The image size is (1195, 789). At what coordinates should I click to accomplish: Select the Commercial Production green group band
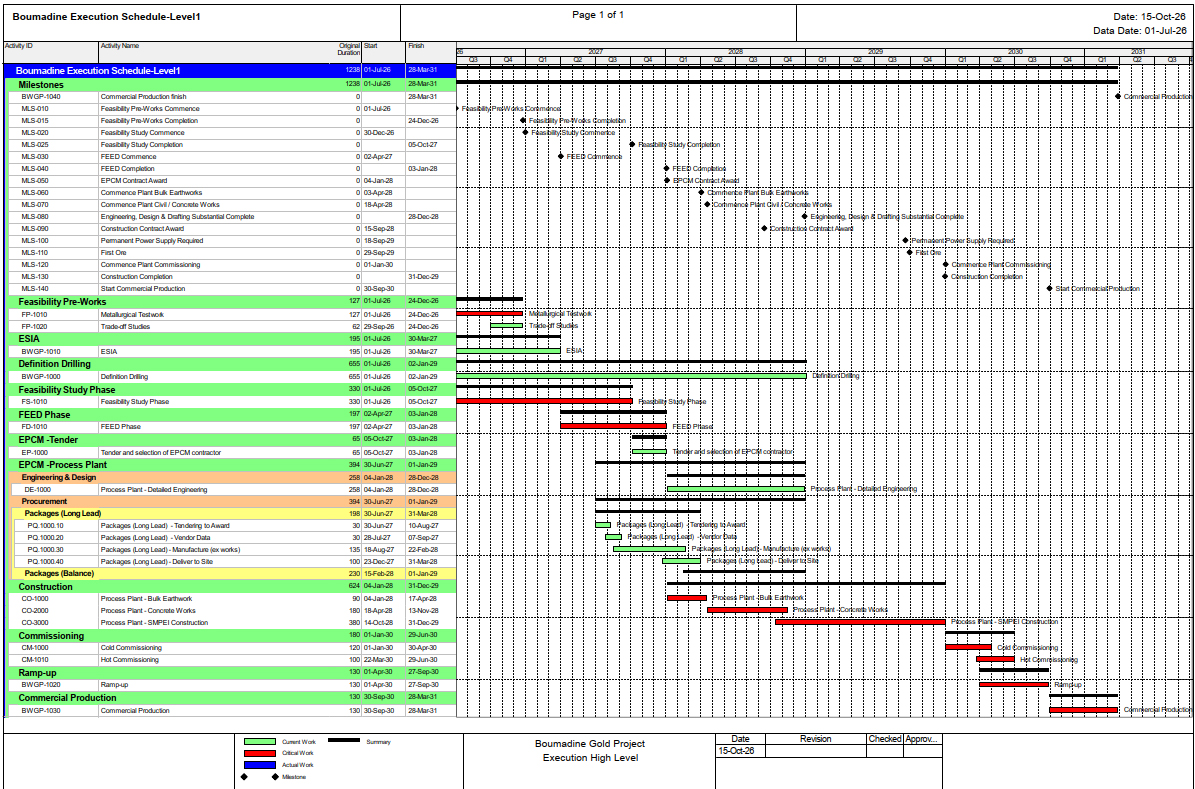(x=232, y=698)
